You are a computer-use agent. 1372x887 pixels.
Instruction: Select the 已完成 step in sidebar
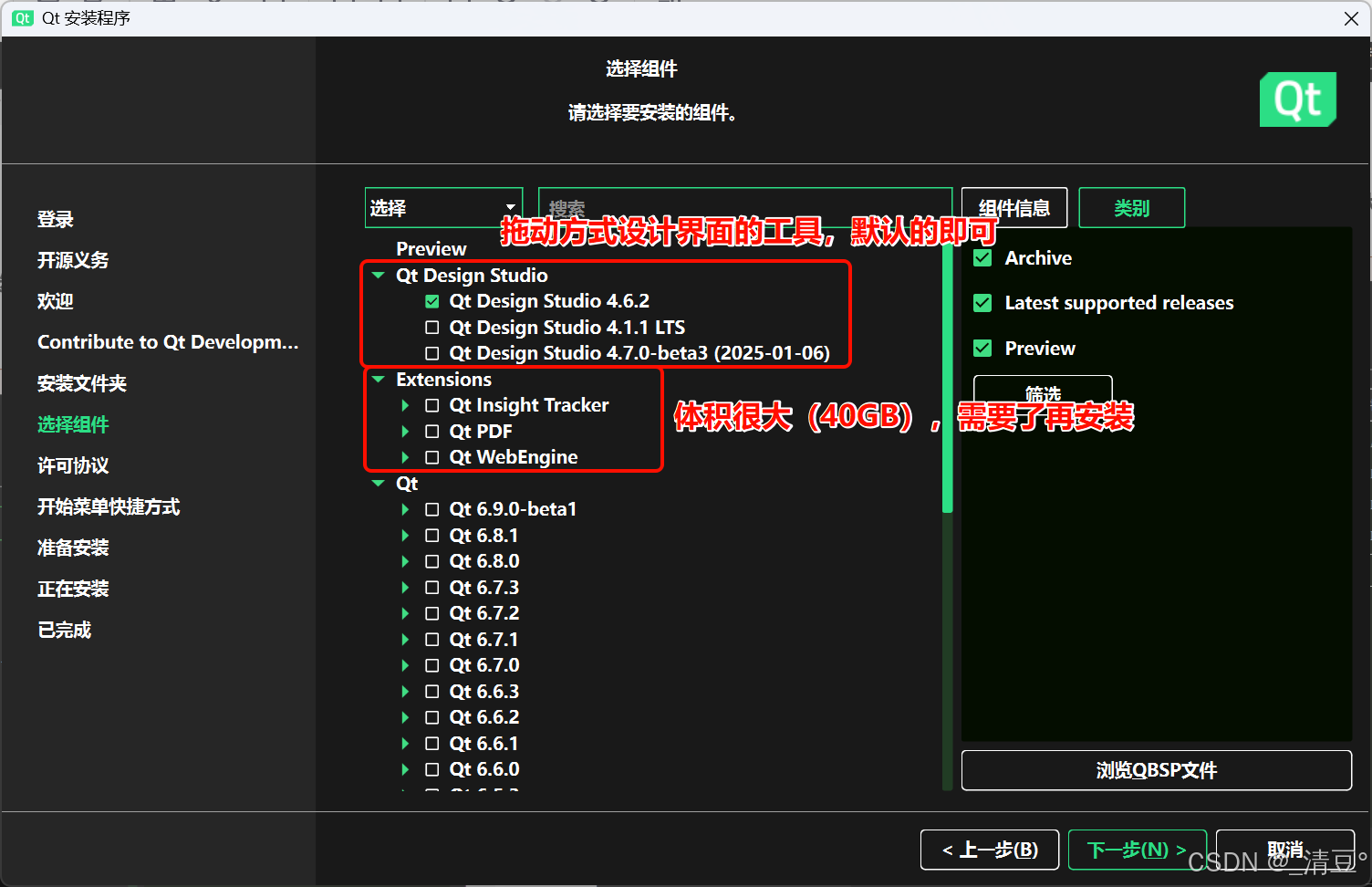point(65,630)
